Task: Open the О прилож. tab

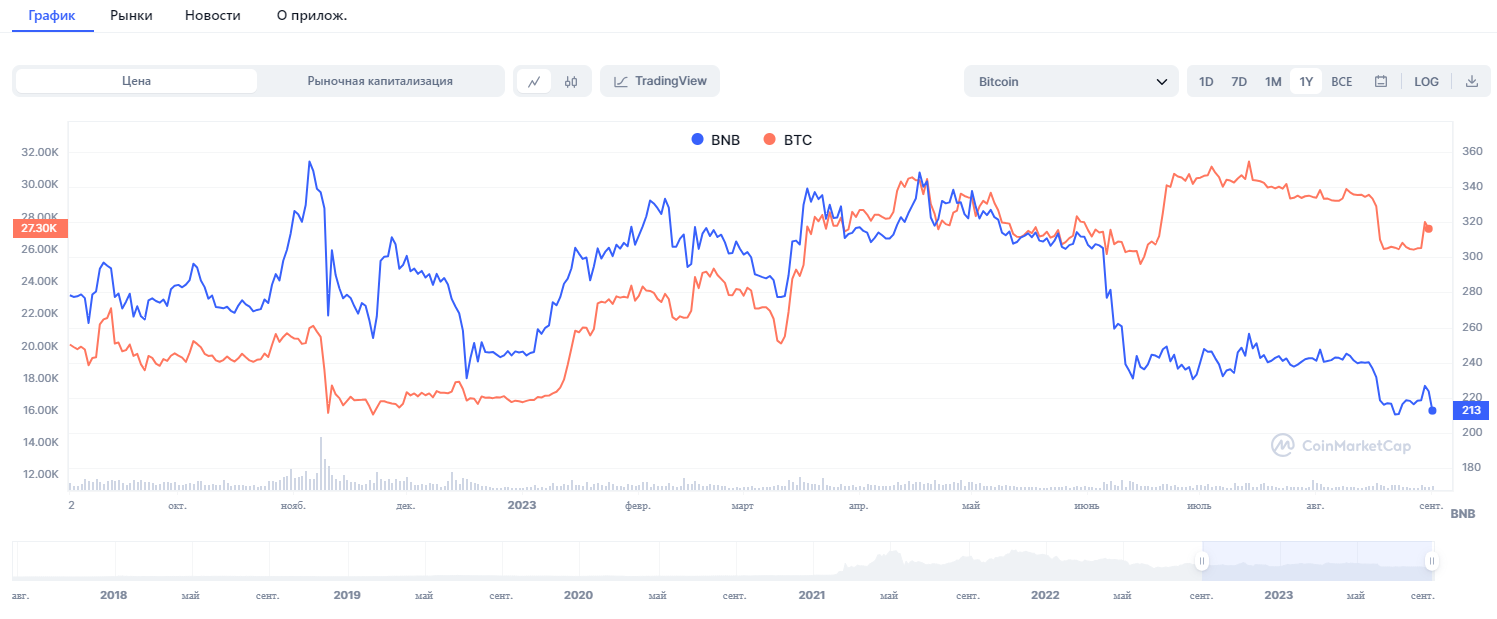Action: point(312,16)
